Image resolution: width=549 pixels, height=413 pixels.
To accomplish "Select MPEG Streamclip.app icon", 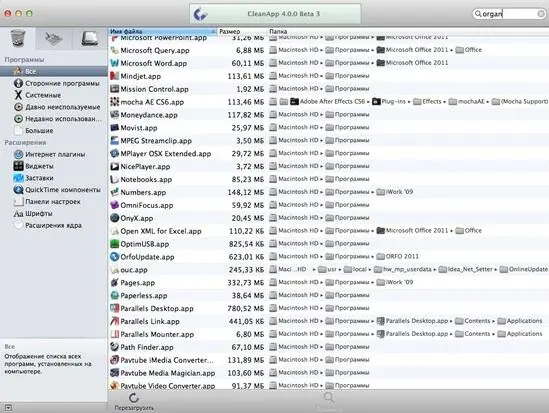I will pyautogui.click(x=114, y=141).
